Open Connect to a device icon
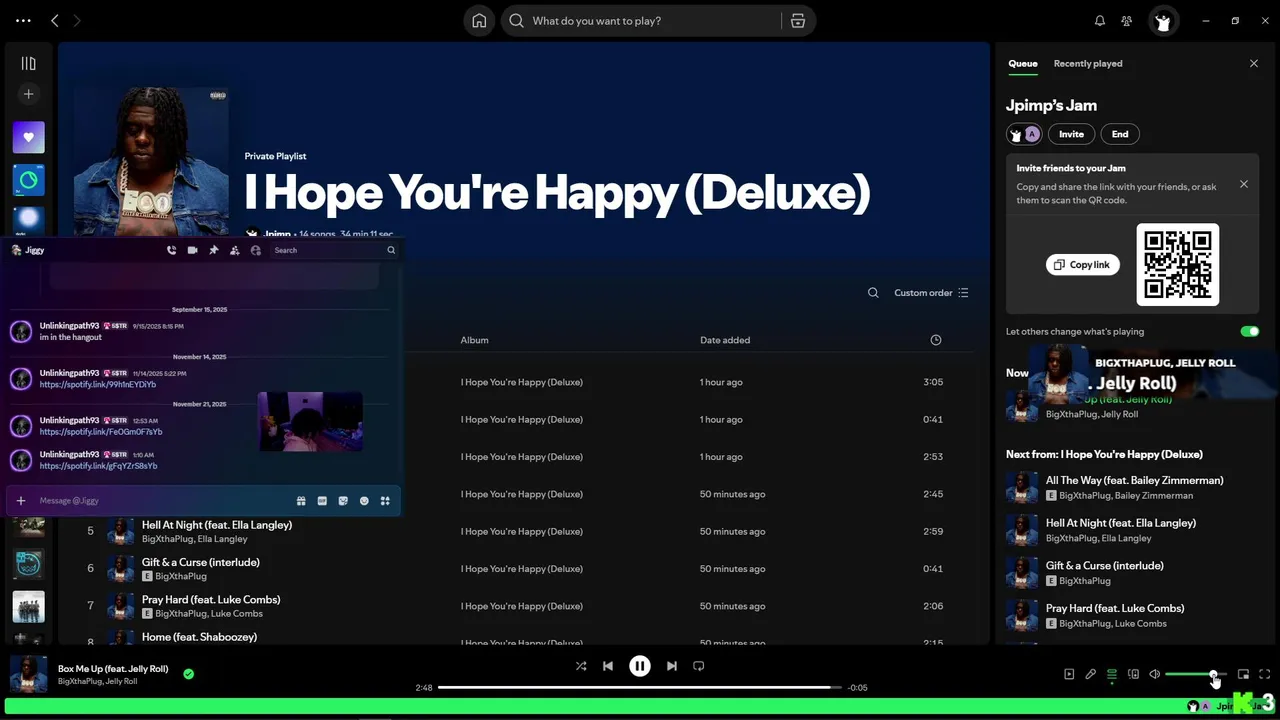The width and height of the screenshot is (1280, 720). coord(1134,674)
